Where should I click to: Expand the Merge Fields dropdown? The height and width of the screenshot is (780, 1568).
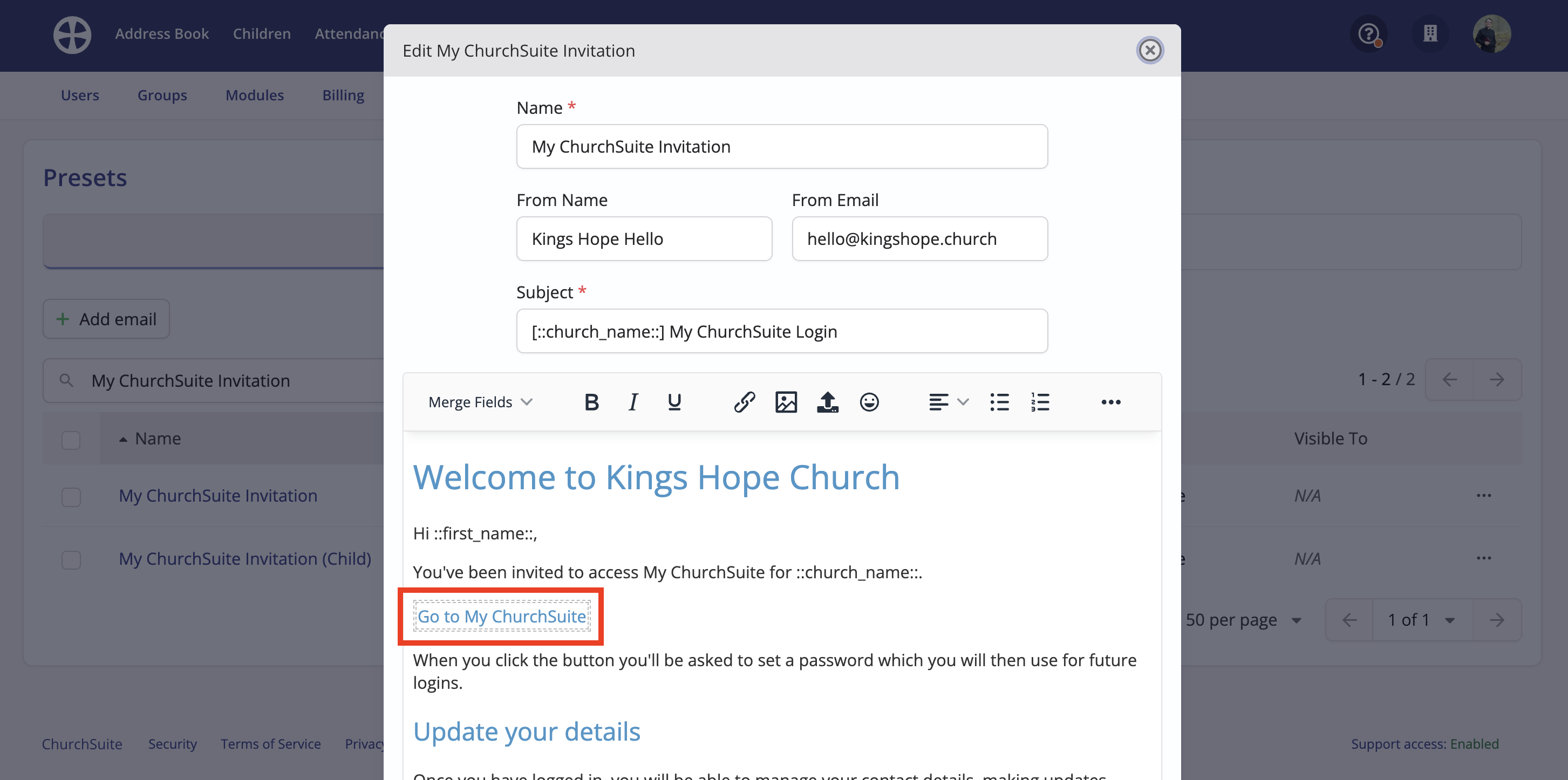pos(480,402)
